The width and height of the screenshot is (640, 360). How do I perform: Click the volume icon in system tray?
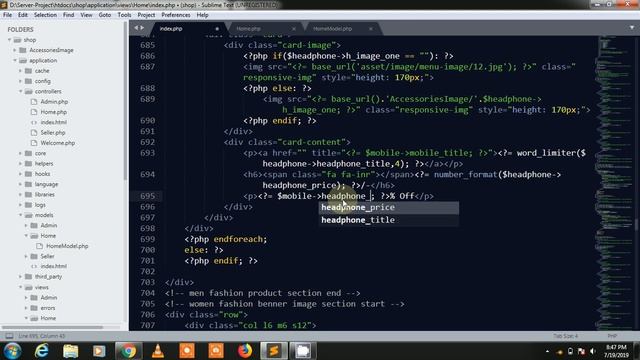593,351
